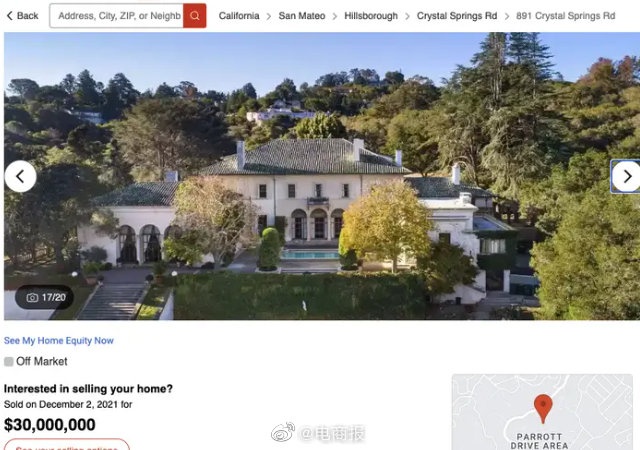Click the chevron after San Mateo breadcrumb
The width and height of the screenshot is (640, 450).
(335, 16)
